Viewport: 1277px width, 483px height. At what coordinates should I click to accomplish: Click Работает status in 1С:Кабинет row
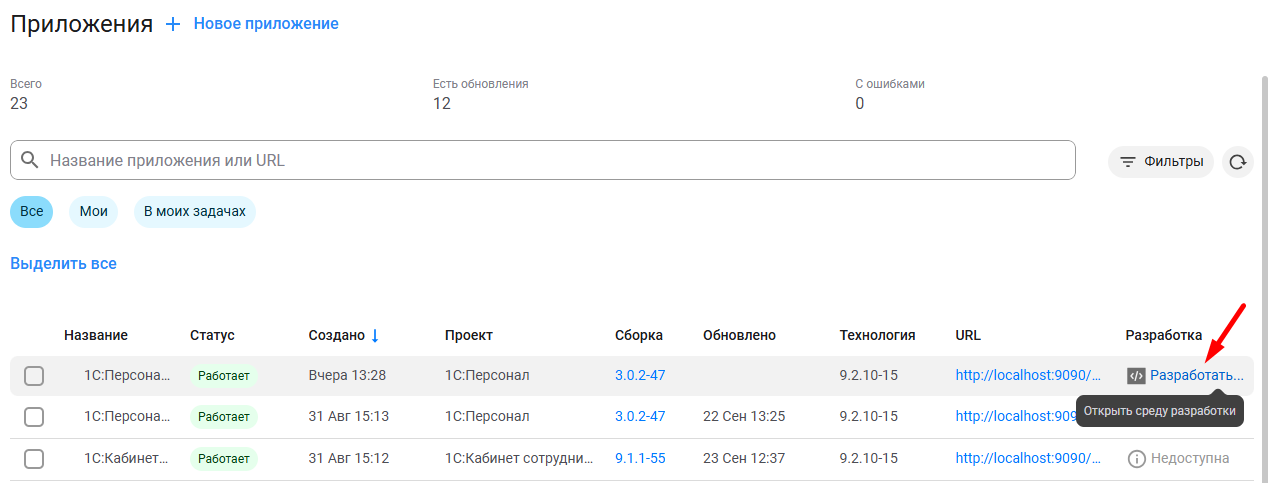pos(224,459)
